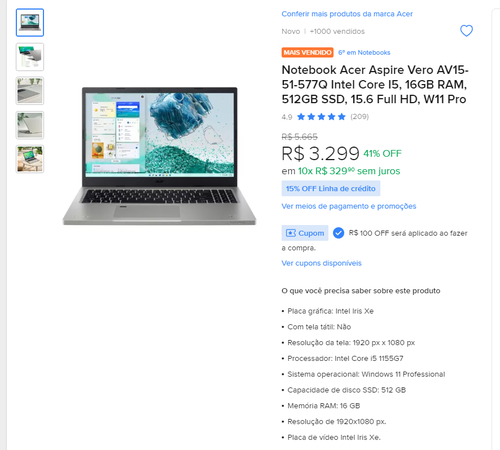Open link to more Acer brand products
The height and width of the screenshot is (450, 500).
pyautogui.click(x=347, y=14)
